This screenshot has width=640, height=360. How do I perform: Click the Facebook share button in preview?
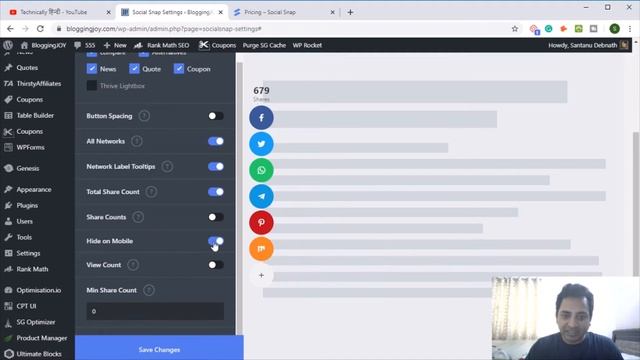click(x=261, y=118)
